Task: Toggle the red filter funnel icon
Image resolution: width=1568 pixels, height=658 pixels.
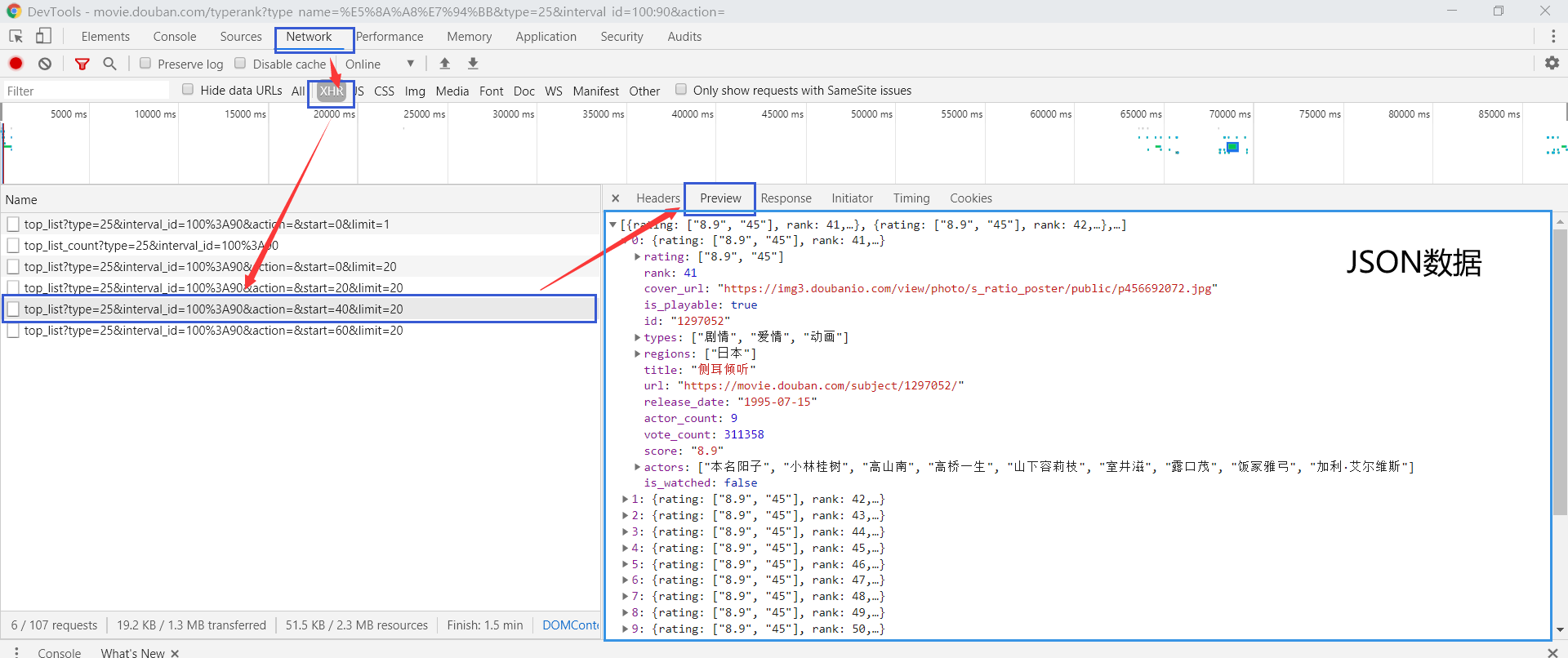Action: coord(82,64)
